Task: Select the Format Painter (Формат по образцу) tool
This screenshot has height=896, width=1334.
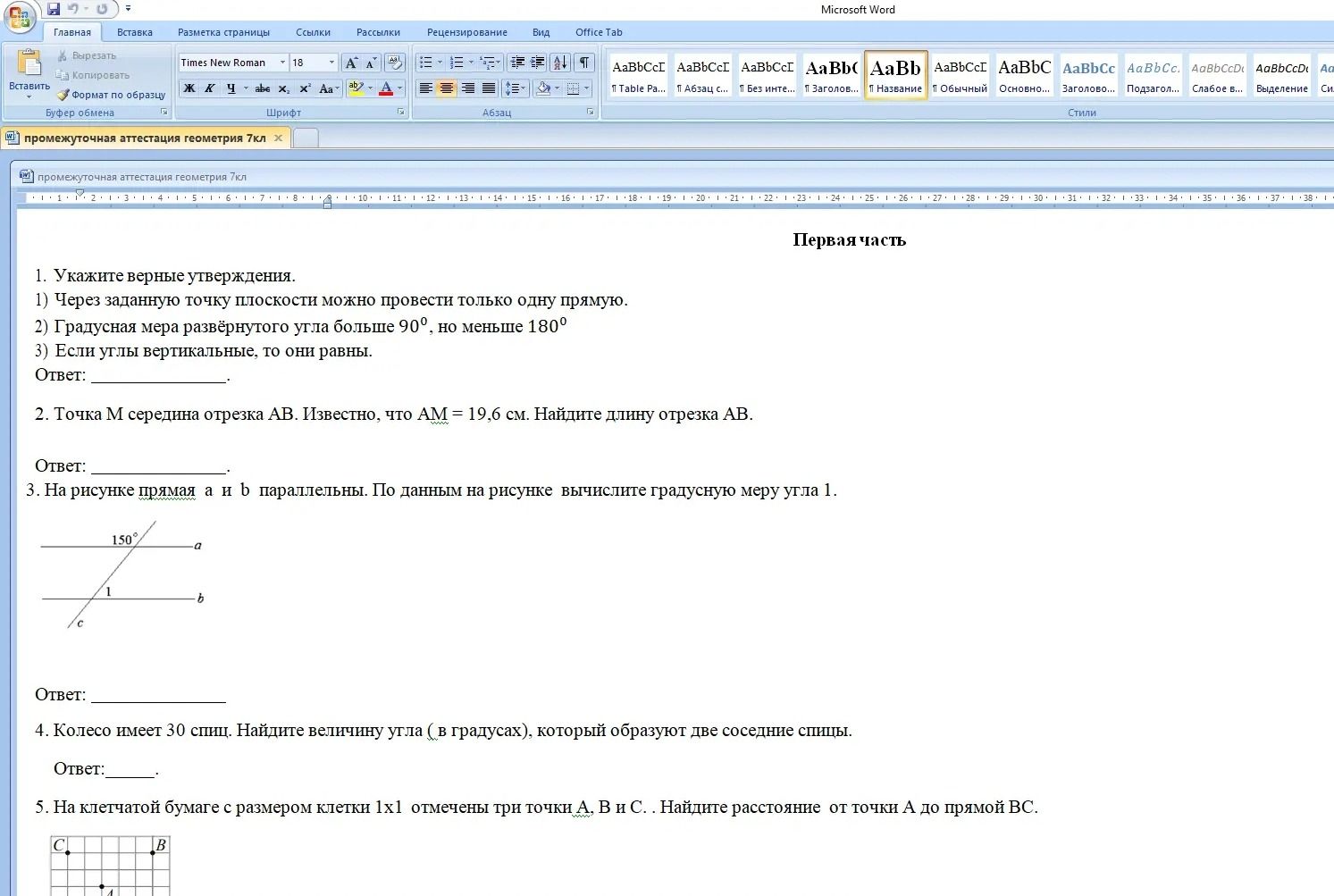Action: (x=111, y=95)
